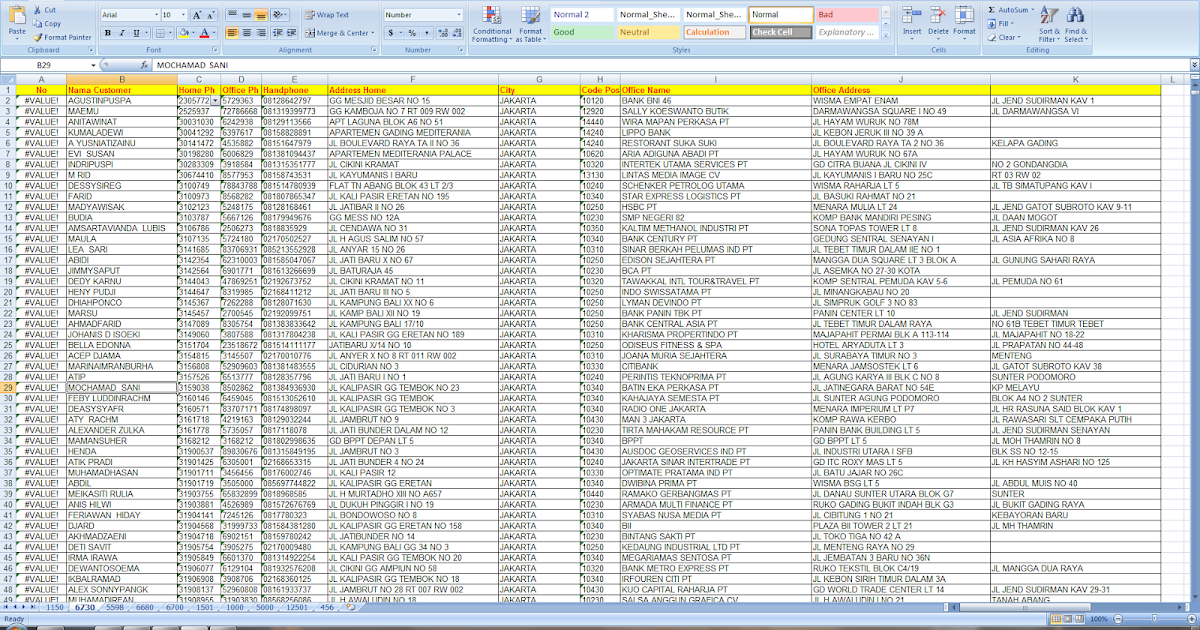
Task: Toggle Italic formatting
Action: [120, 33]
